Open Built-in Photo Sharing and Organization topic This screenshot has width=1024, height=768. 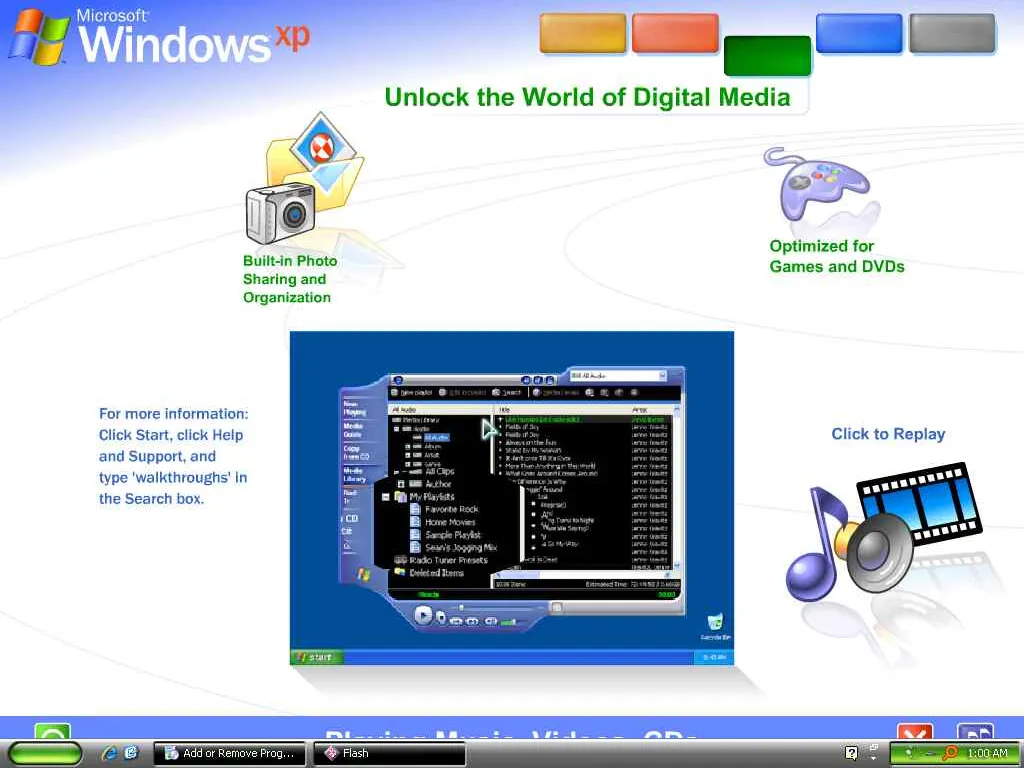[290, 279]
